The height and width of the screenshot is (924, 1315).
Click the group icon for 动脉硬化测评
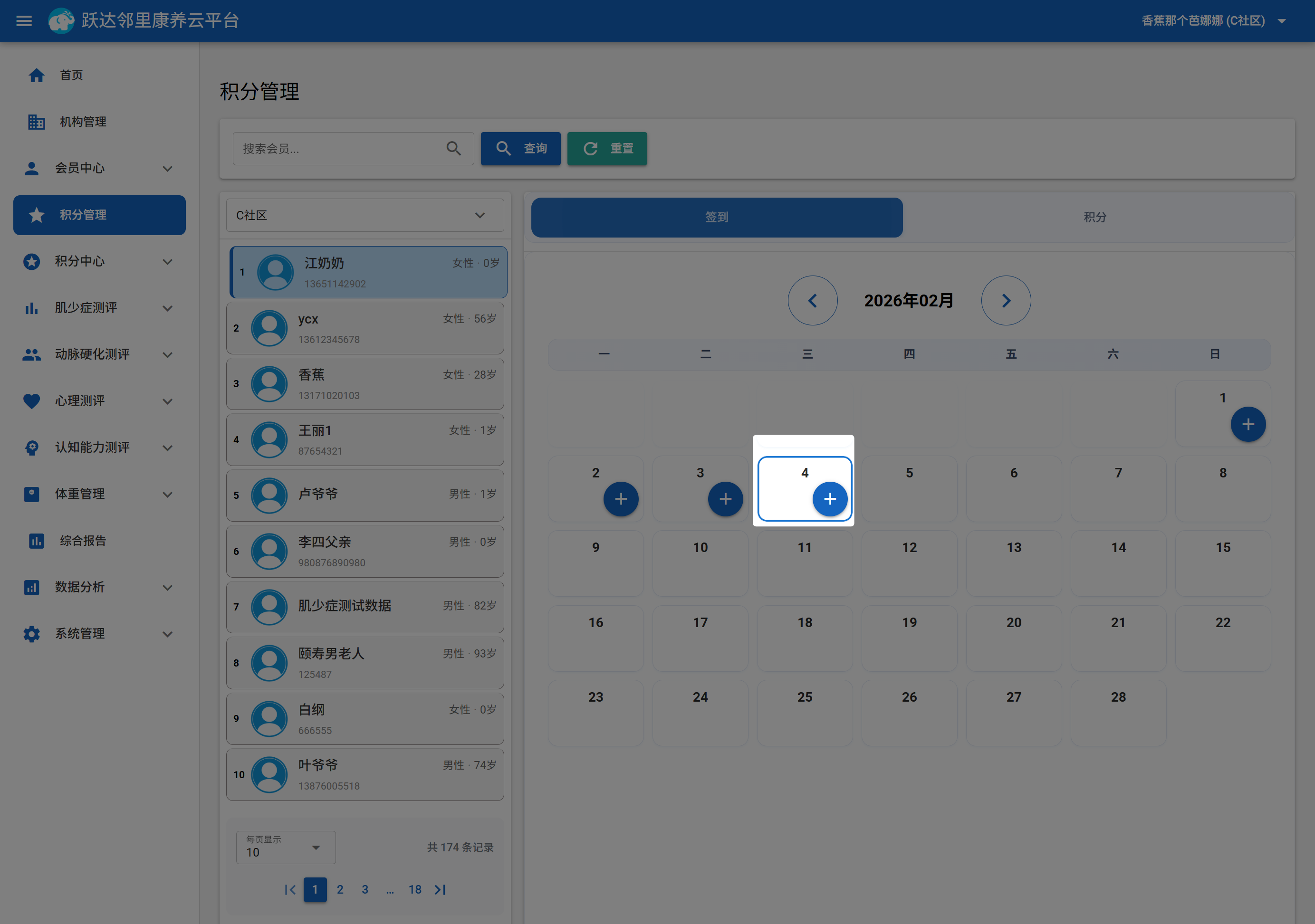click(x=31, y=354)
